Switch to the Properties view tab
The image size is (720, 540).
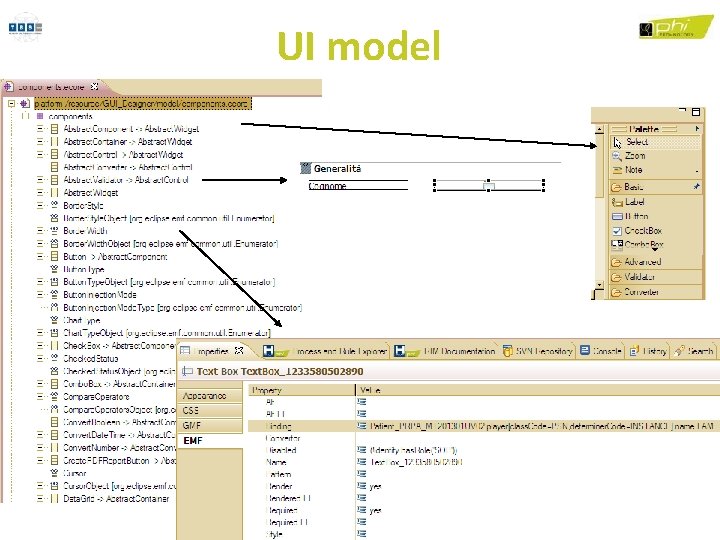[212, 351]
